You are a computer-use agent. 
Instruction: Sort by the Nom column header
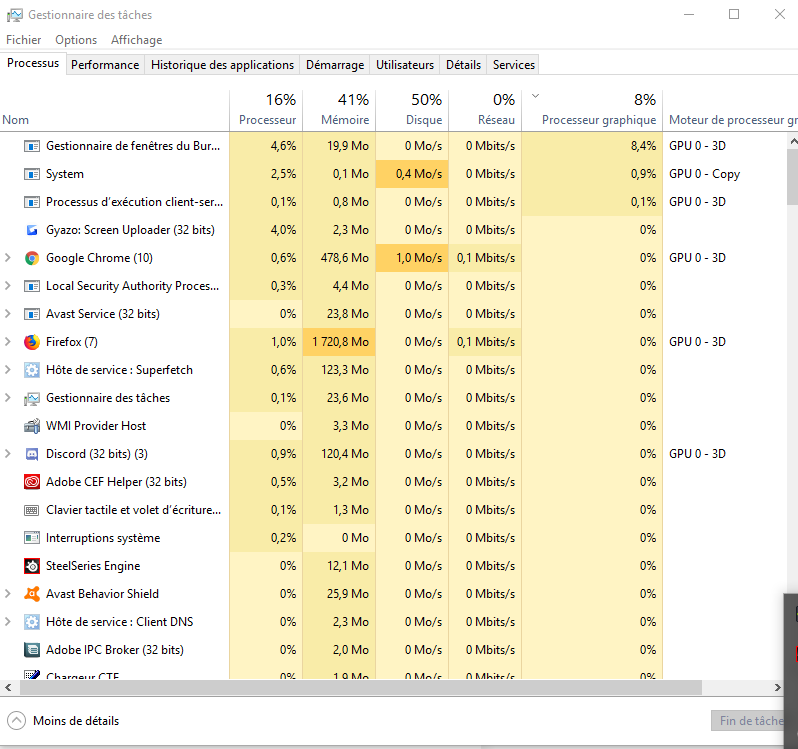click(x=115, y=110)
